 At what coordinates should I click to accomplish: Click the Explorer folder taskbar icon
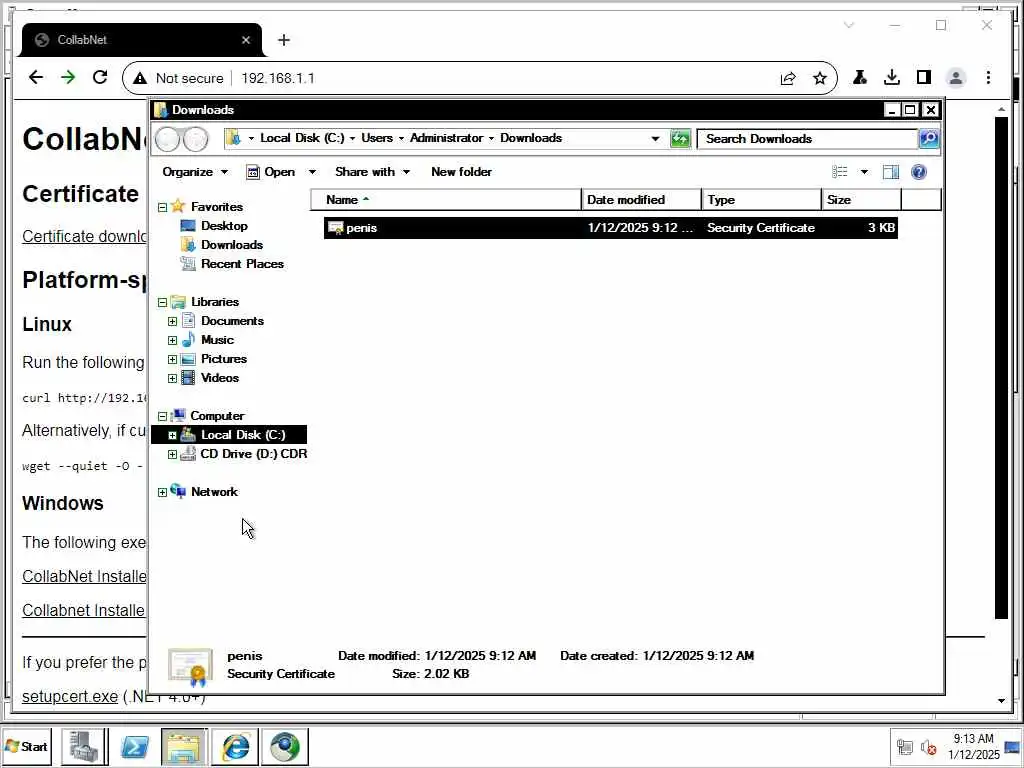click(x=184, y=746)
